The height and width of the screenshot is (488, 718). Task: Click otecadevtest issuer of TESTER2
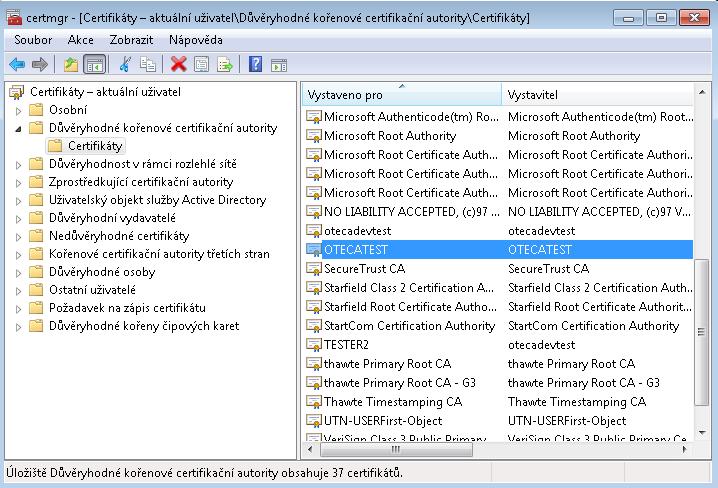tap(541, 345)
